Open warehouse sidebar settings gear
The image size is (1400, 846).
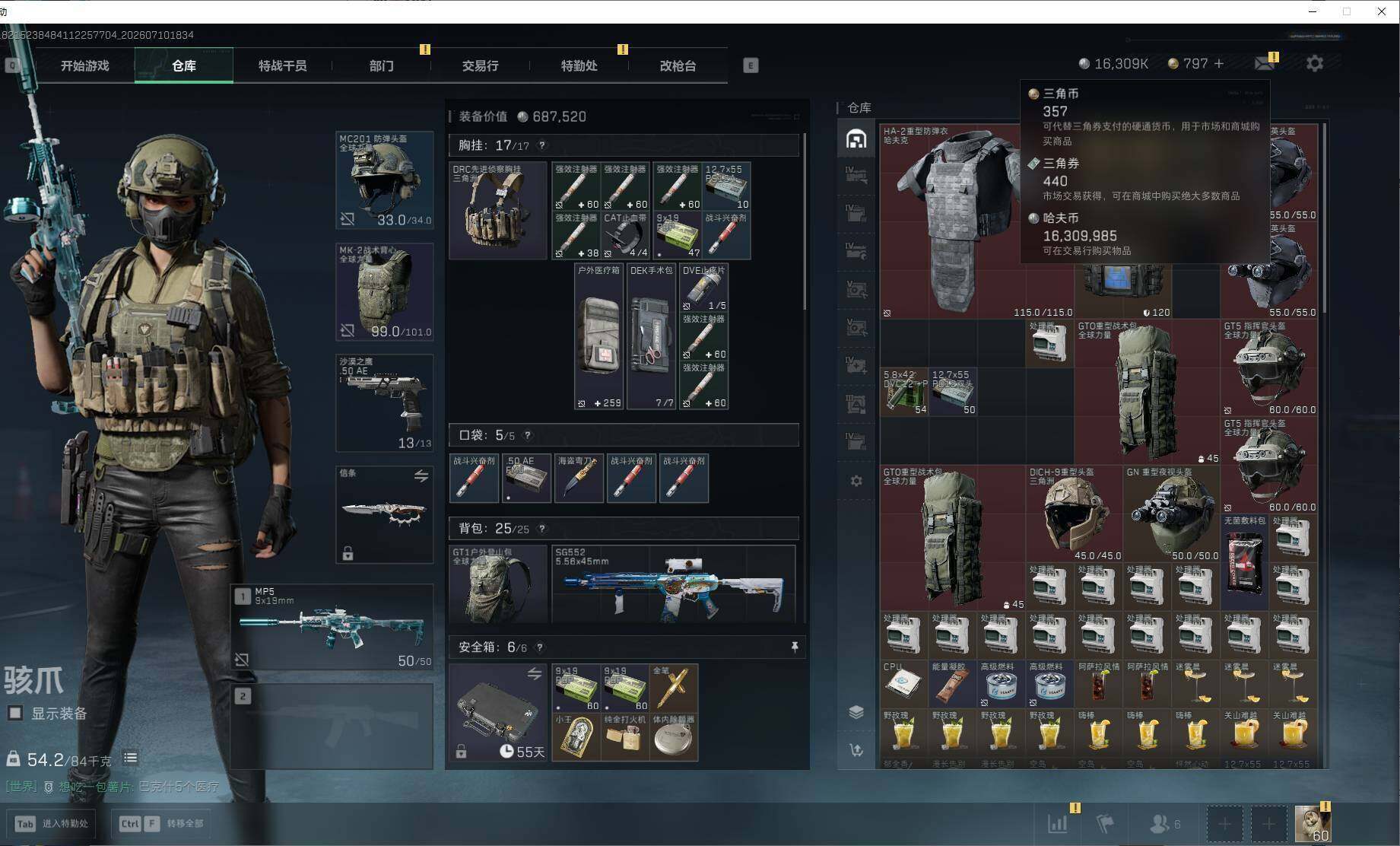856,481
